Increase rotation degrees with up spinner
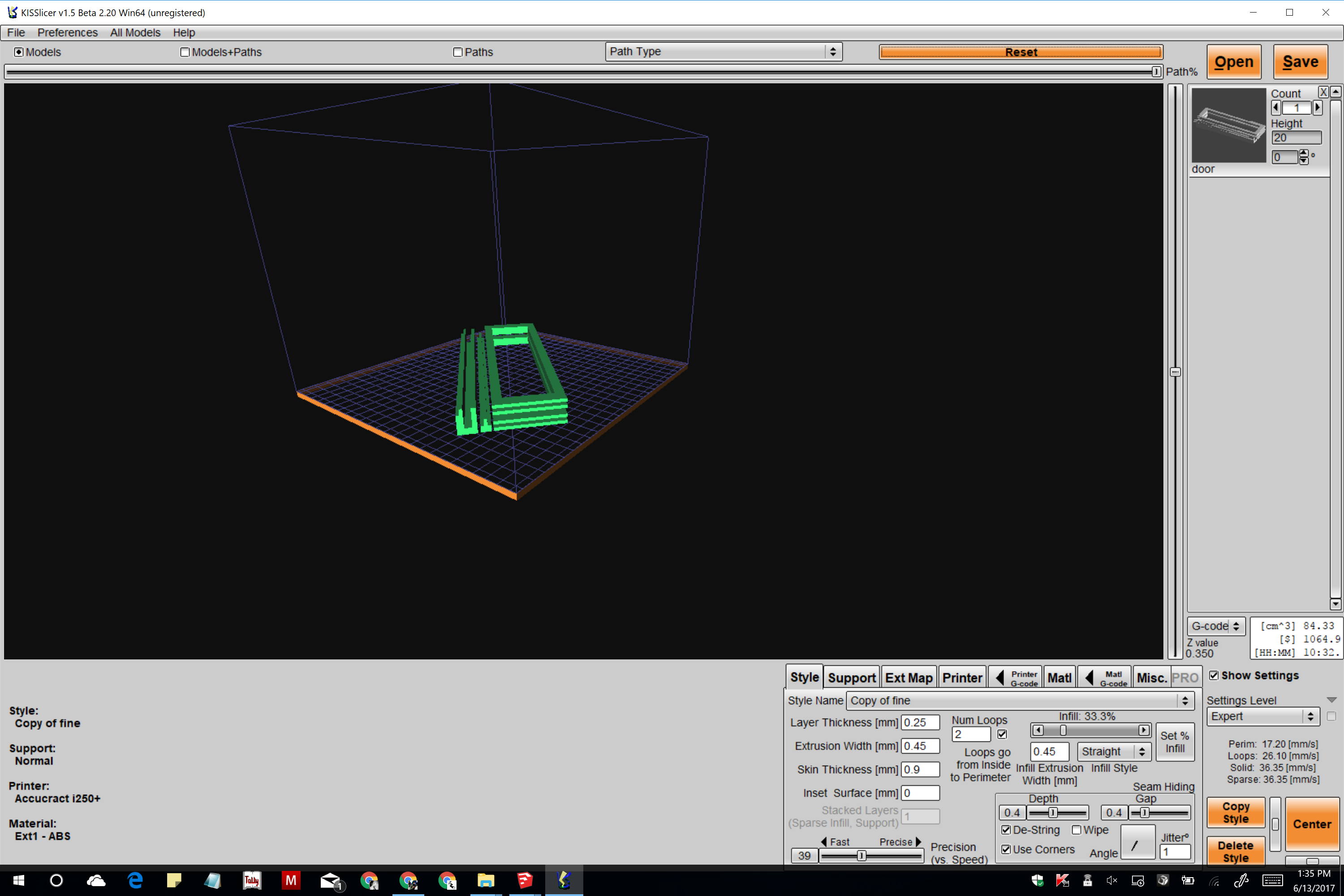Viewport: 1344px width, 896px height. [1303, 153]
